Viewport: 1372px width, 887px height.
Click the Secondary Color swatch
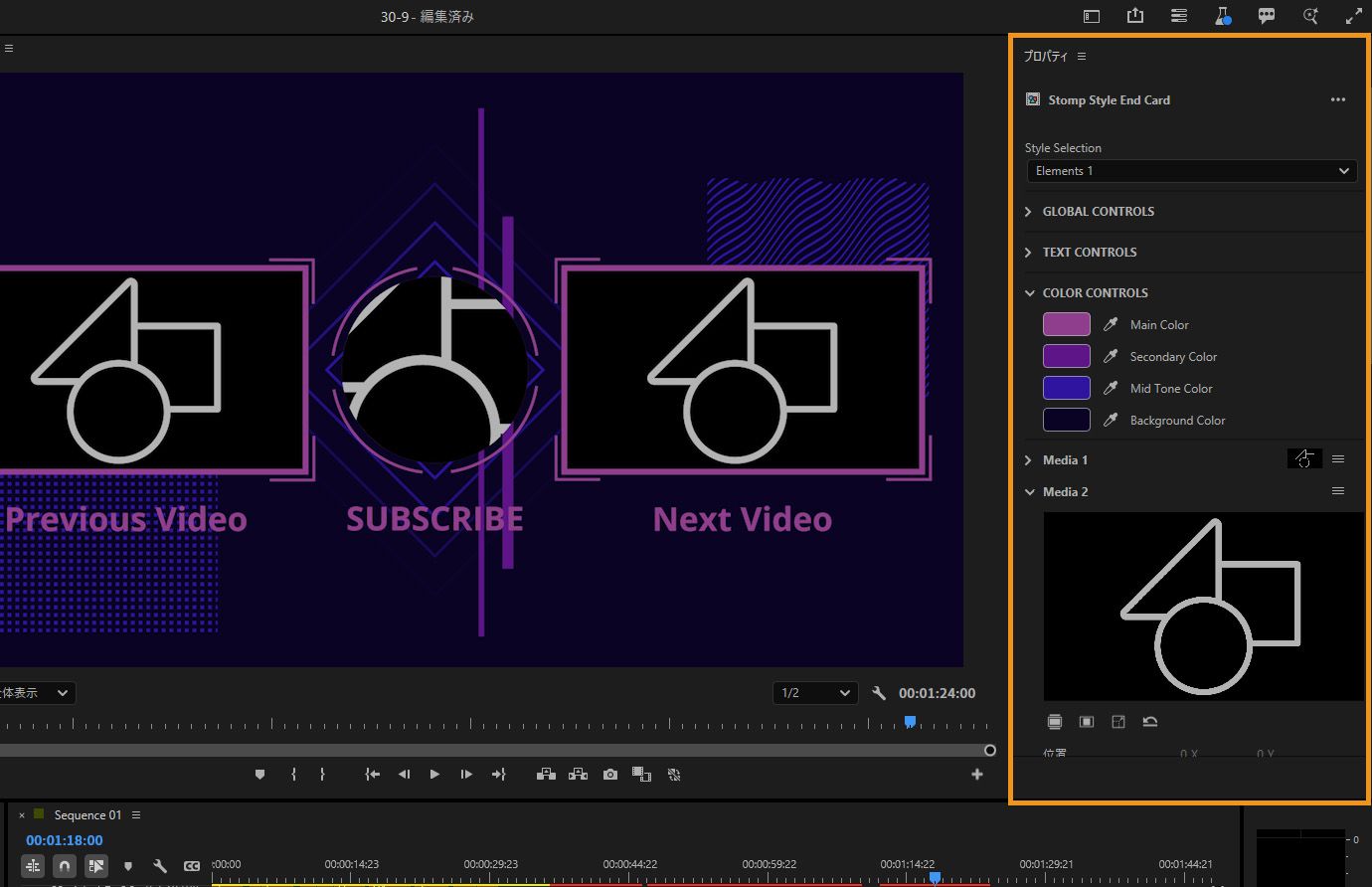(x=1066, y=357)
